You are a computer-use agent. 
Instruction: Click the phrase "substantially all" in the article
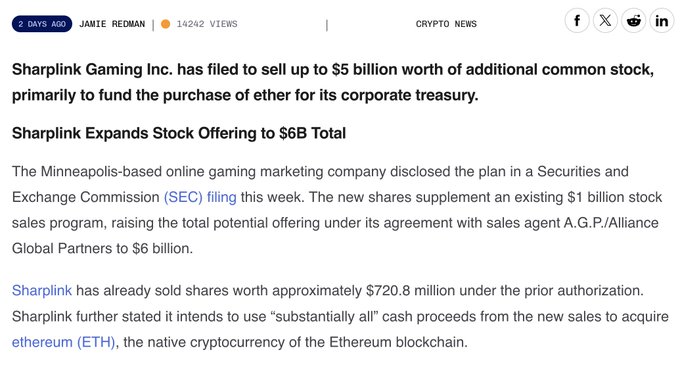(325, 316)
